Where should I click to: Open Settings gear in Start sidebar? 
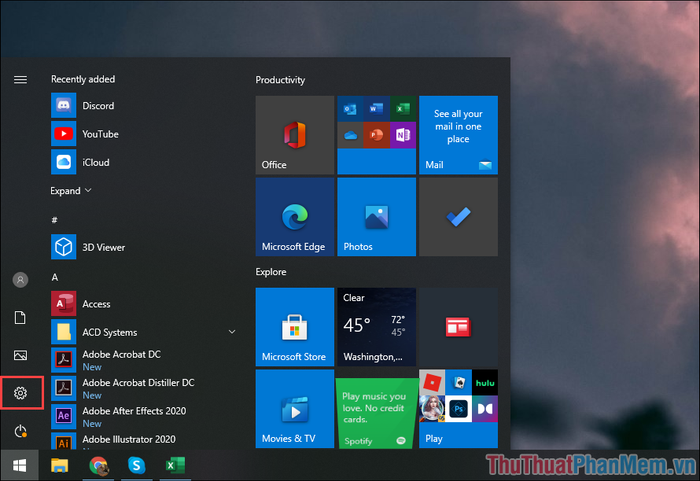pos(20,393)
